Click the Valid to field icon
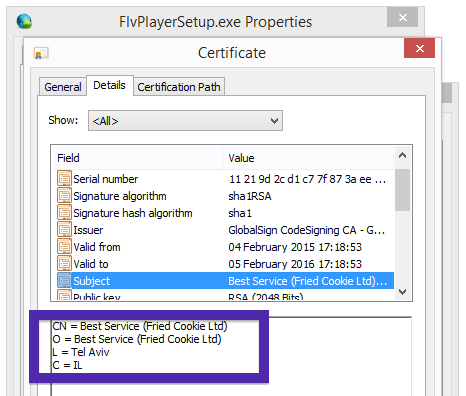 tap(64, 263)
